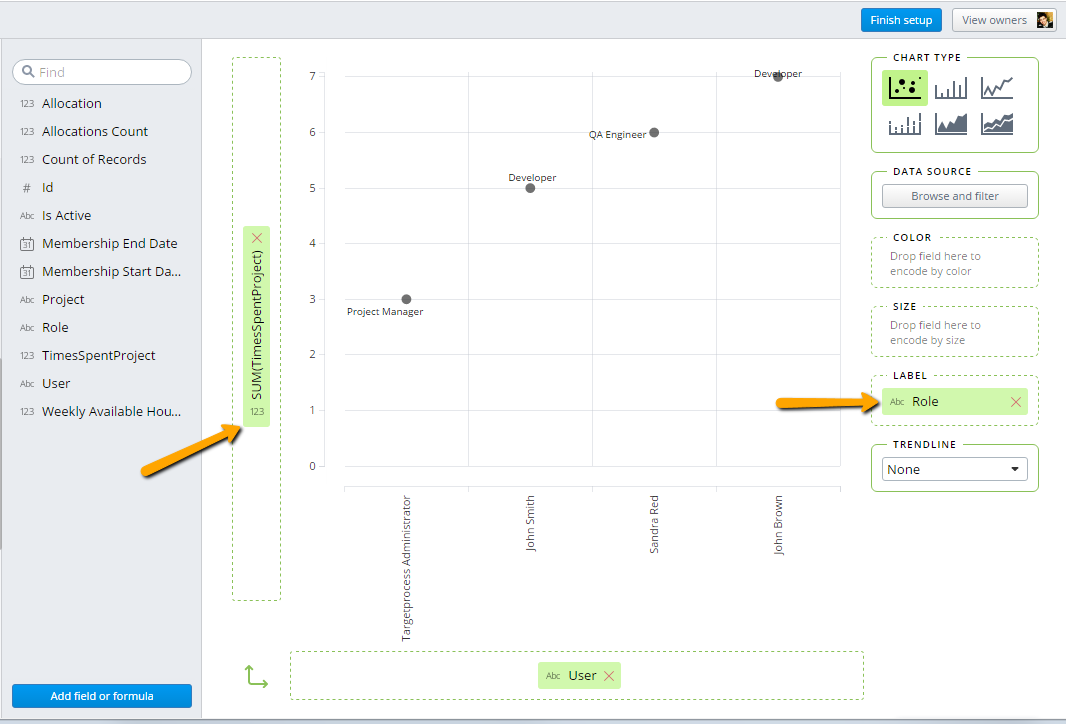
Task: Select the TimesSpentProject field in list
Action: pos(99,356)
